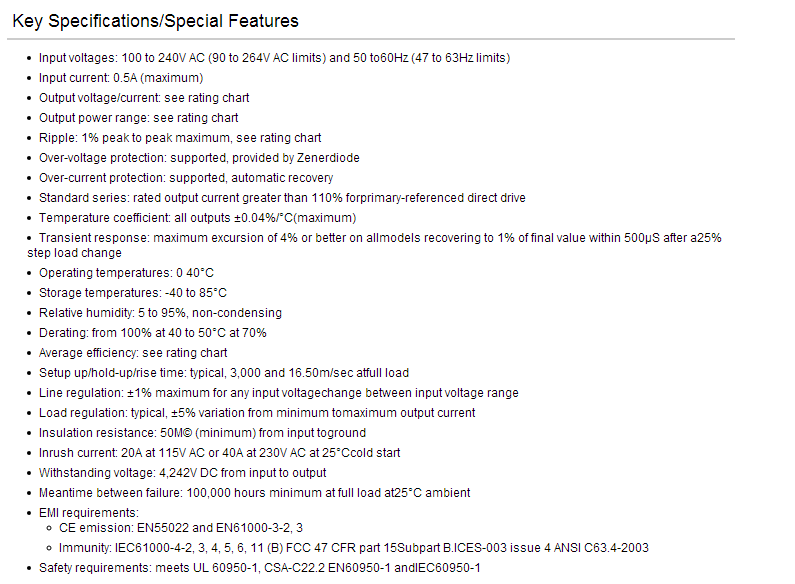Click the Withstanding voltage 4,242V DC line
795x584 pixels.
point(183,473)
